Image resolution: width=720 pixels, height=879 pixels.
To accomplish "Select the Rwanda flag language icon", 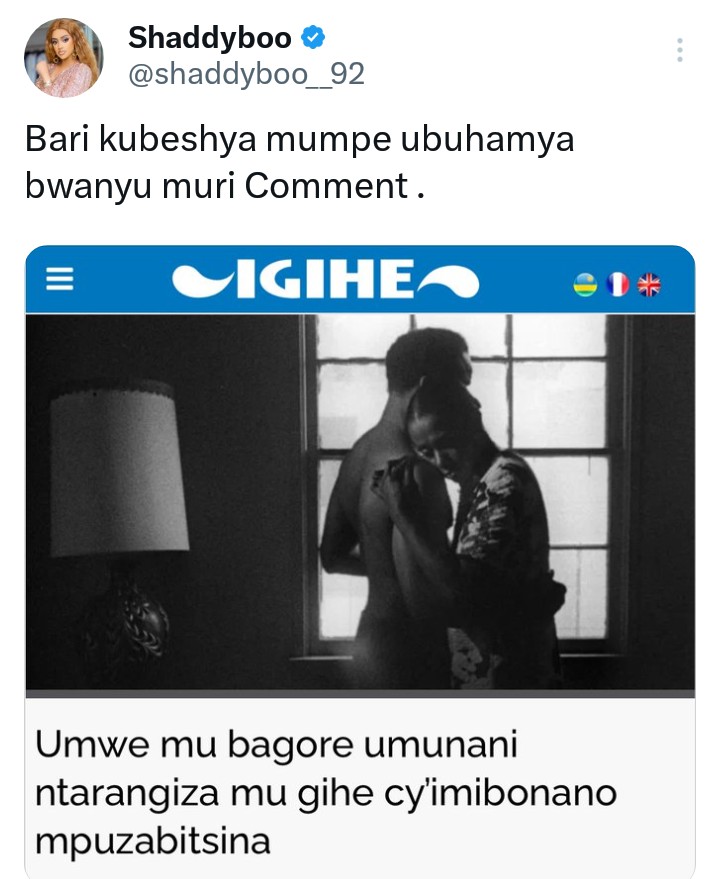I will click(585, 285).
